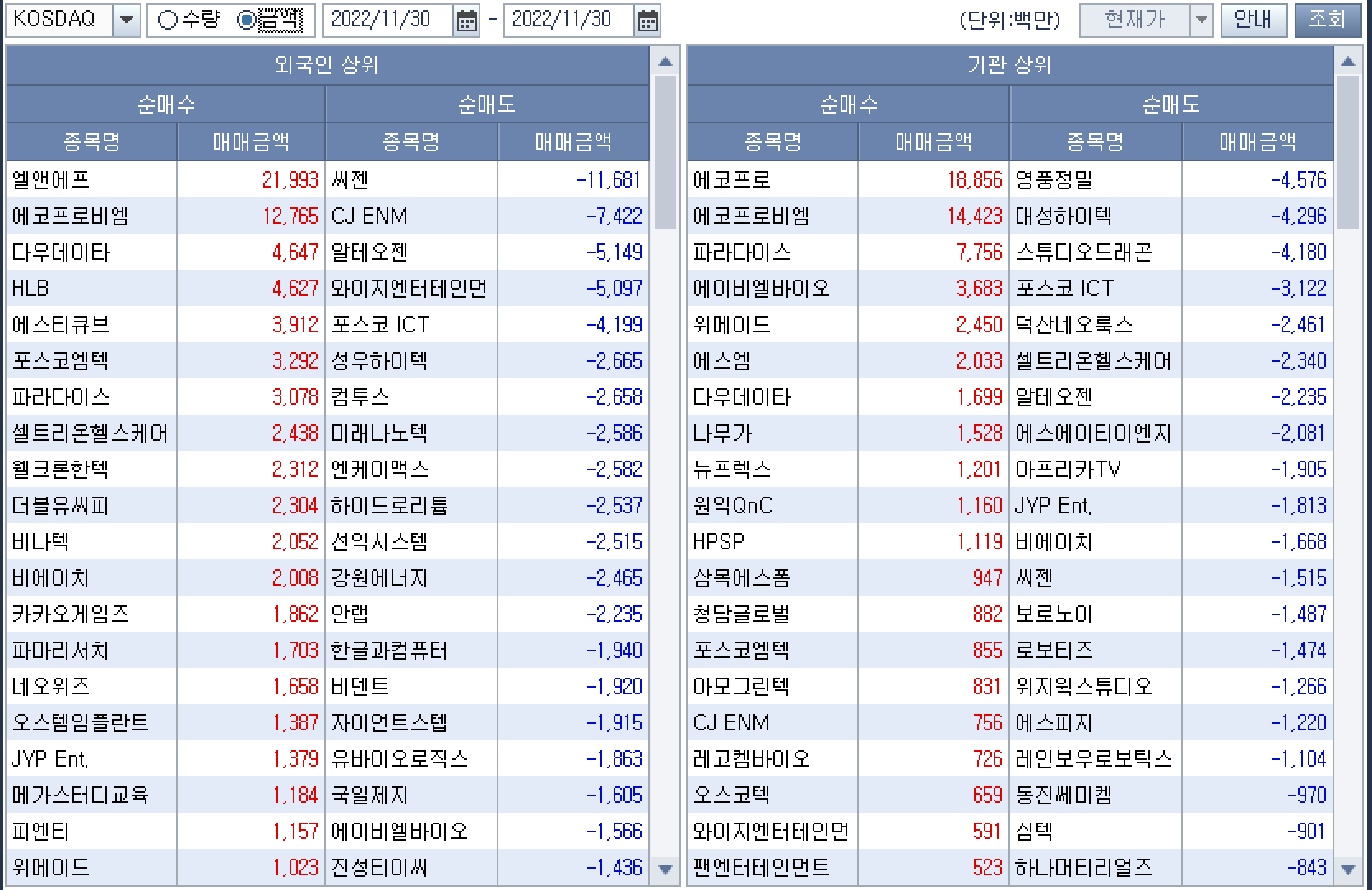Click 순매수 header under 외국인 상위

[166, 104]
